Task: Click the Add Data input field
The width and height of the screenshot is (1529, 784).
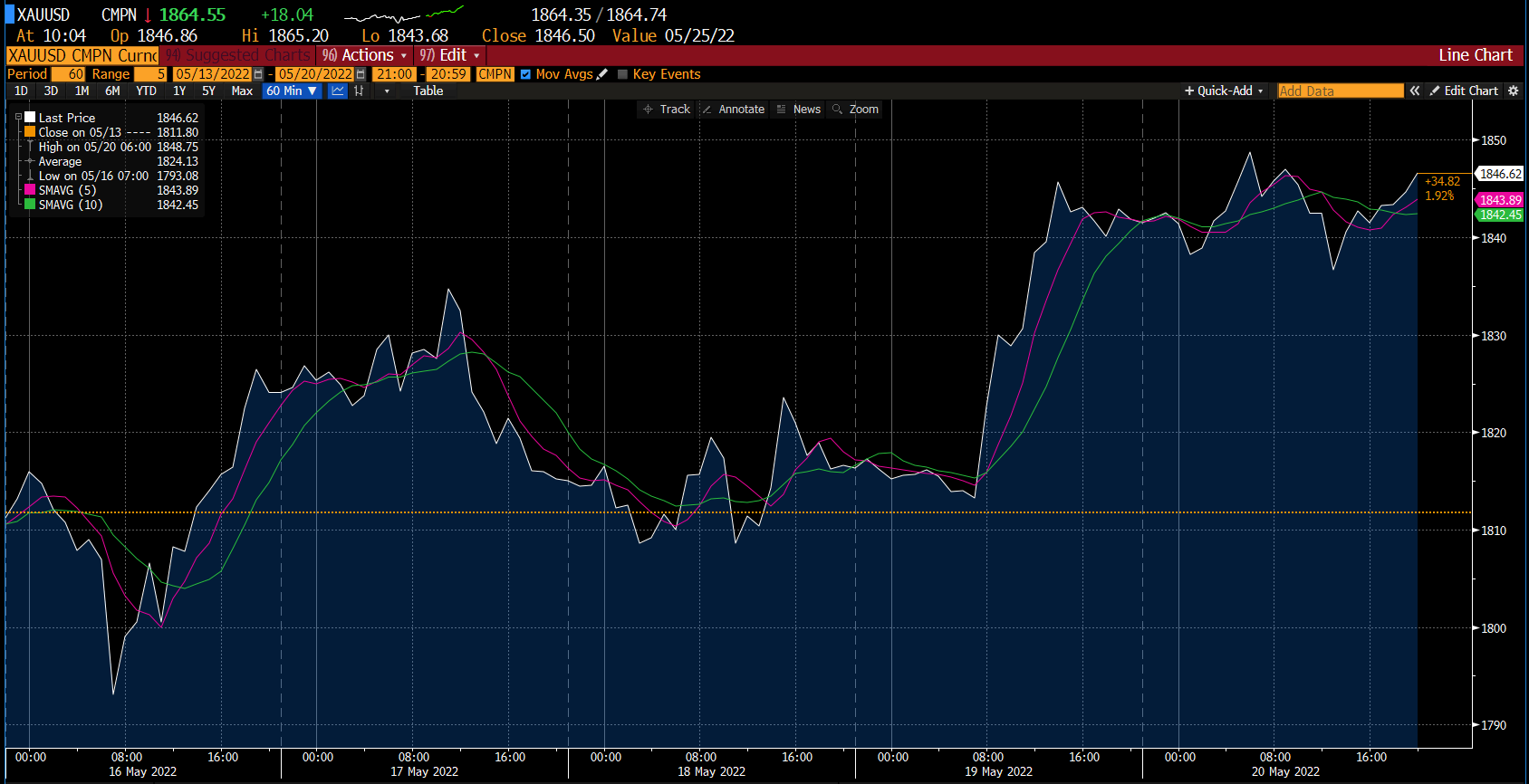Action: [x=1340, y=91]
